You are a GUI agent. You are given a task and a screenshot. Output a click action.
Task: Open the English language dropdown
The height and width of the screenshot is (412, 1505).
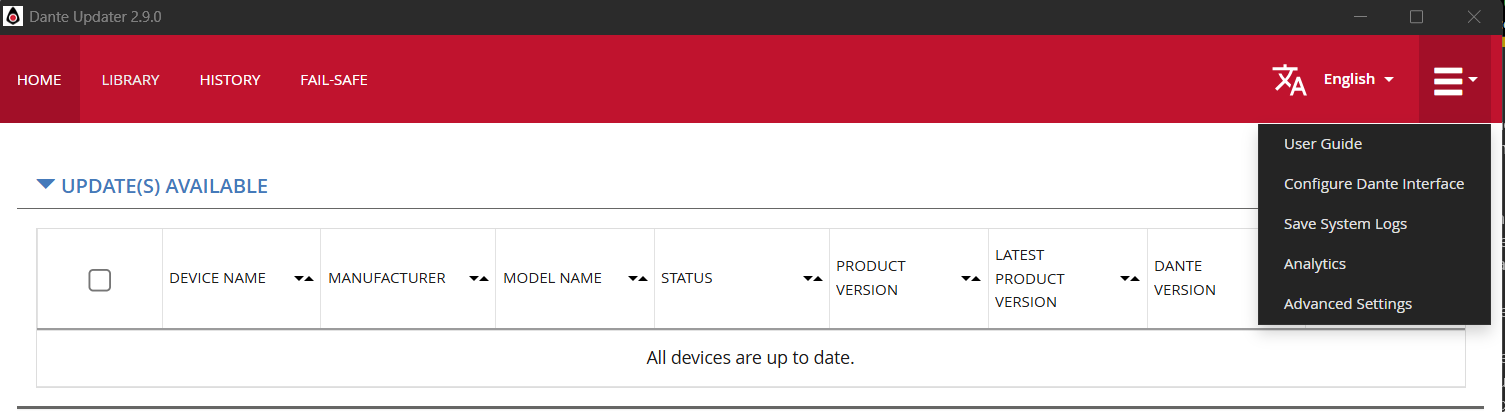coord(1358,79)
